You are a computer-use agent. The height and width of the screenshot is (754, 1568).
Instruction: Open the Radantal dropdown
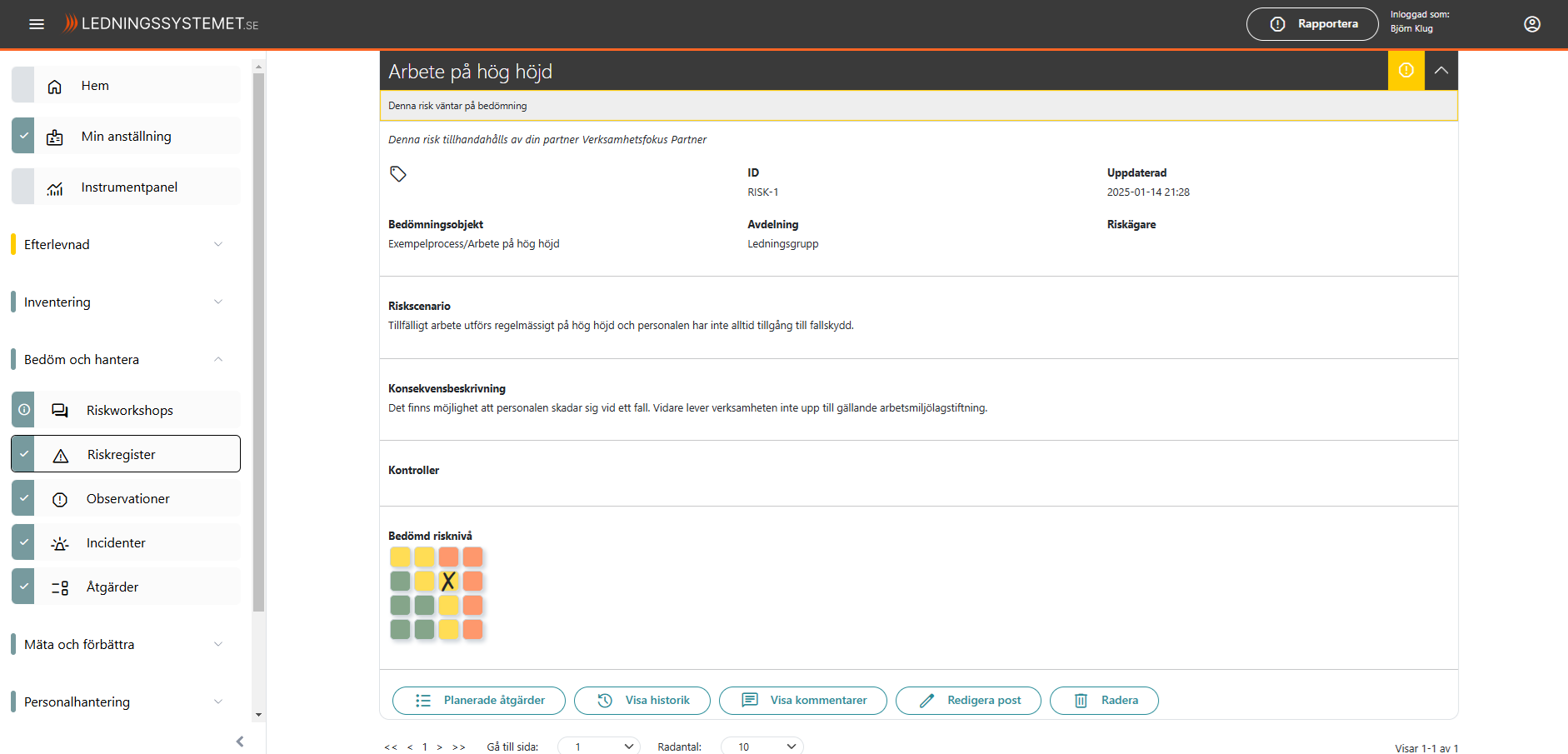762,746
